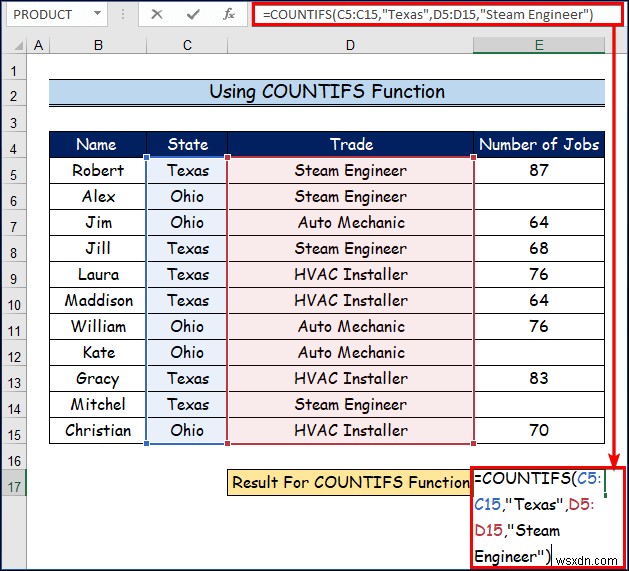Click the Result For COUNTIFS Function label cell
The image size is (629, 571).
click(350, 482)
